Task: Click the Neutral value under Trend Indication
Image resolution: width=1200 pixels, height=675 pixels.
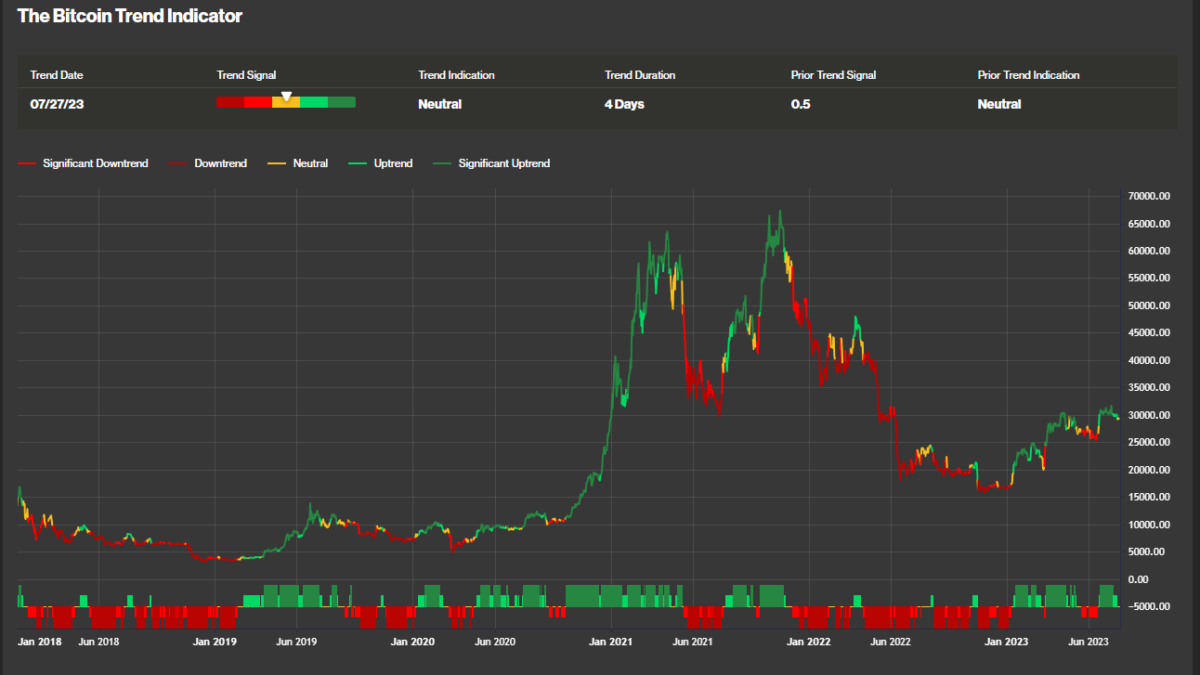Action: click(x=440, y=104)
